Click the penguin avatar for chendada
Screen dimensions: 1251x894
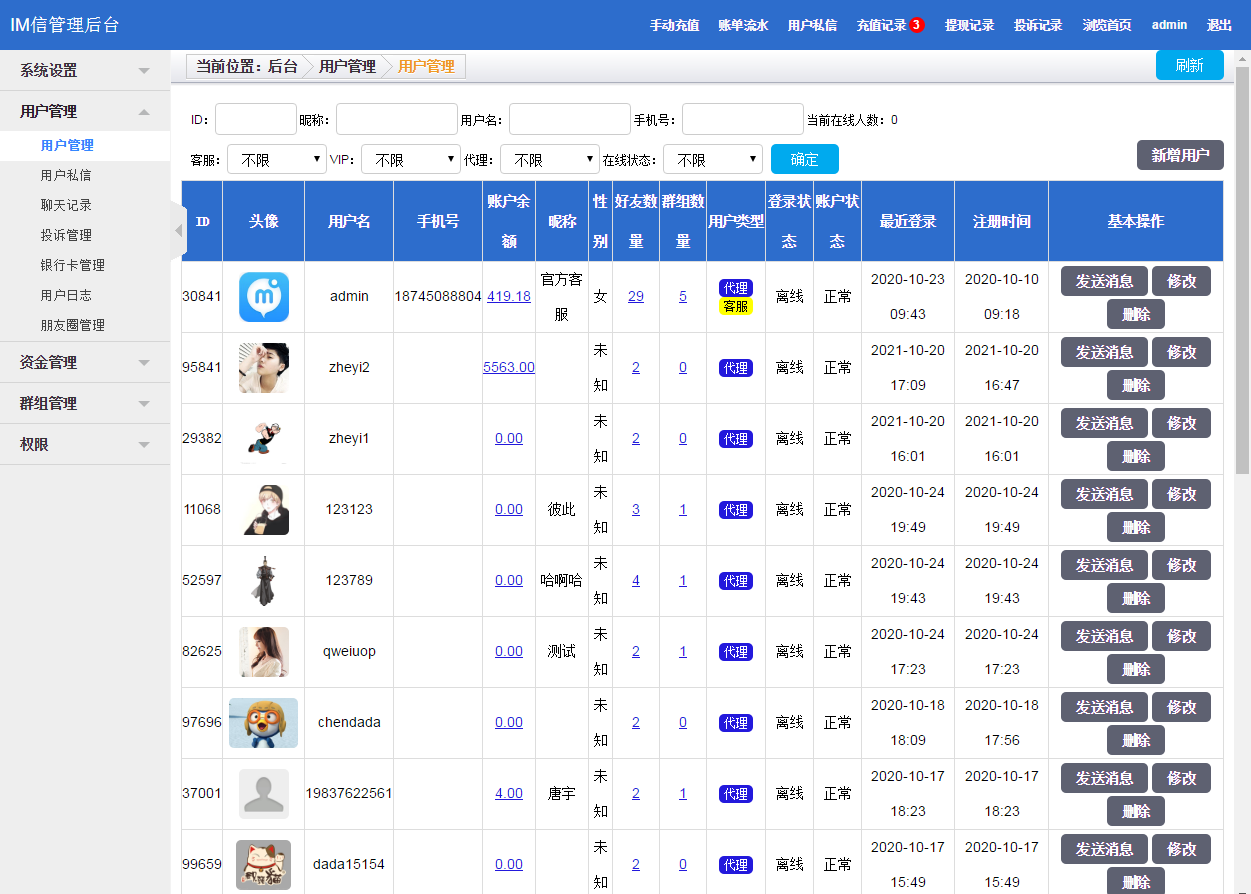pos(264,723)
